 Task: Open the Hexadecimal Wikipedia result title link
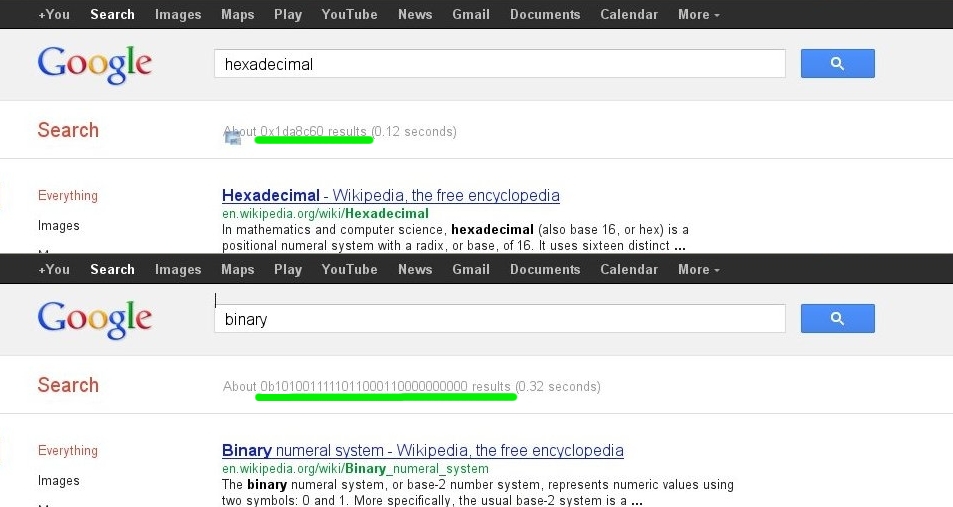(x=390, y=195)
